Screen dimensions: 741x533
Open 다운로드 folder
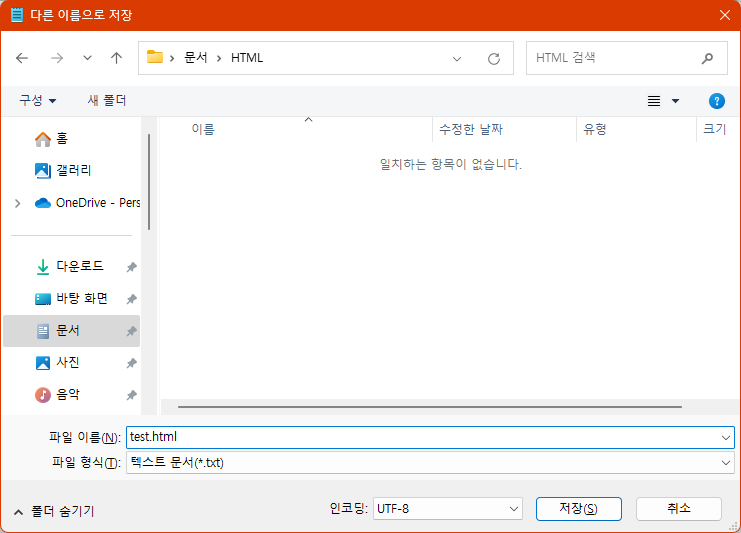pyautogui.click(x=71, y=266)
